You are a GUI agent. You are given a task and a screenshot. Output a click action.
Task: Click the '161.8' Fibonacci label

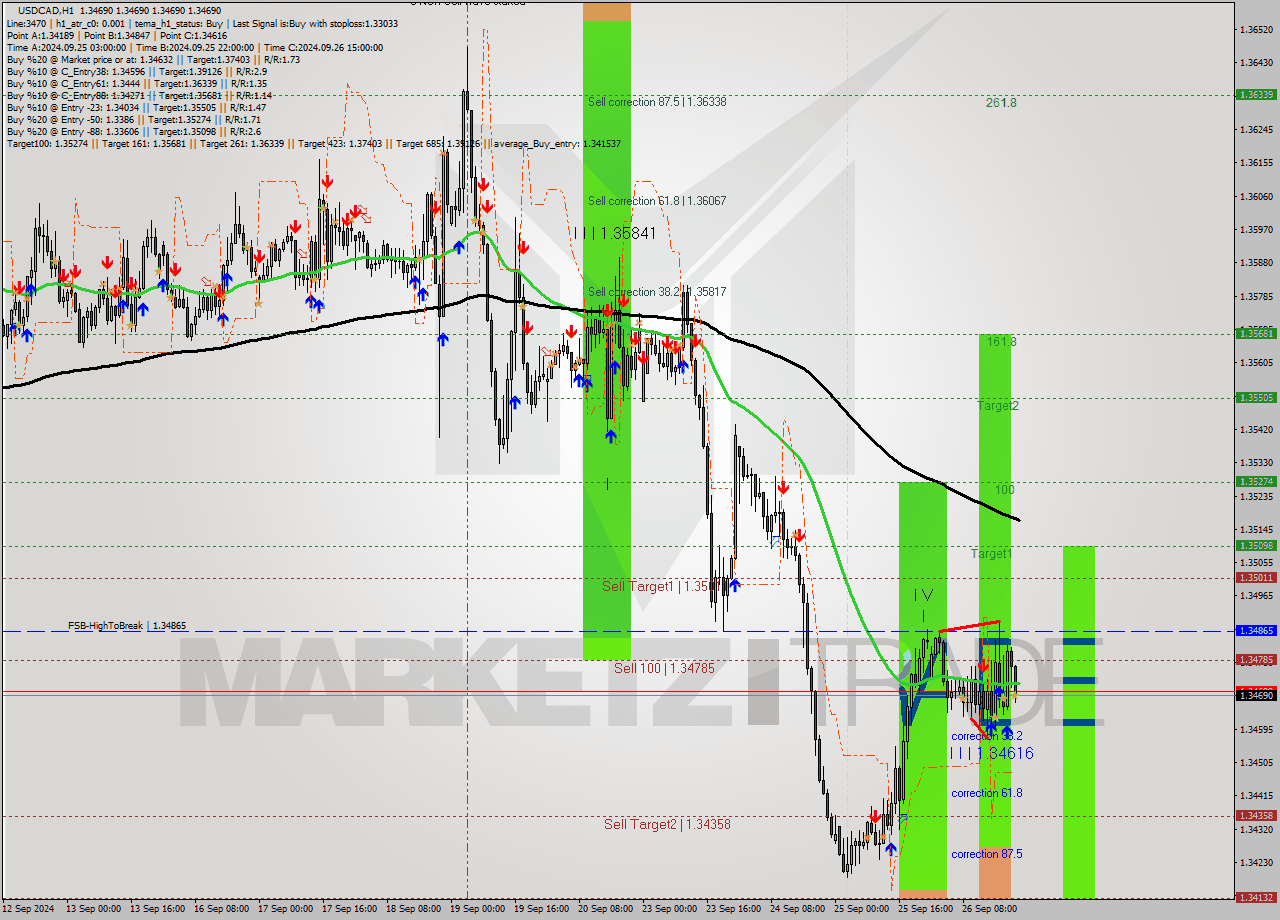(x=1001, y=341)
